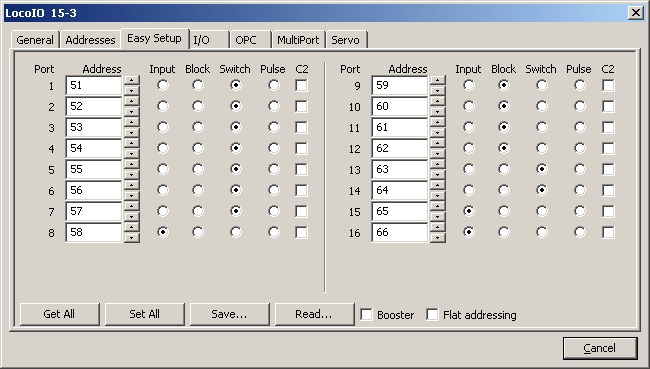Set port 13 to Block
This screenshot has height=369, width=650.
(x=504, y=169)
